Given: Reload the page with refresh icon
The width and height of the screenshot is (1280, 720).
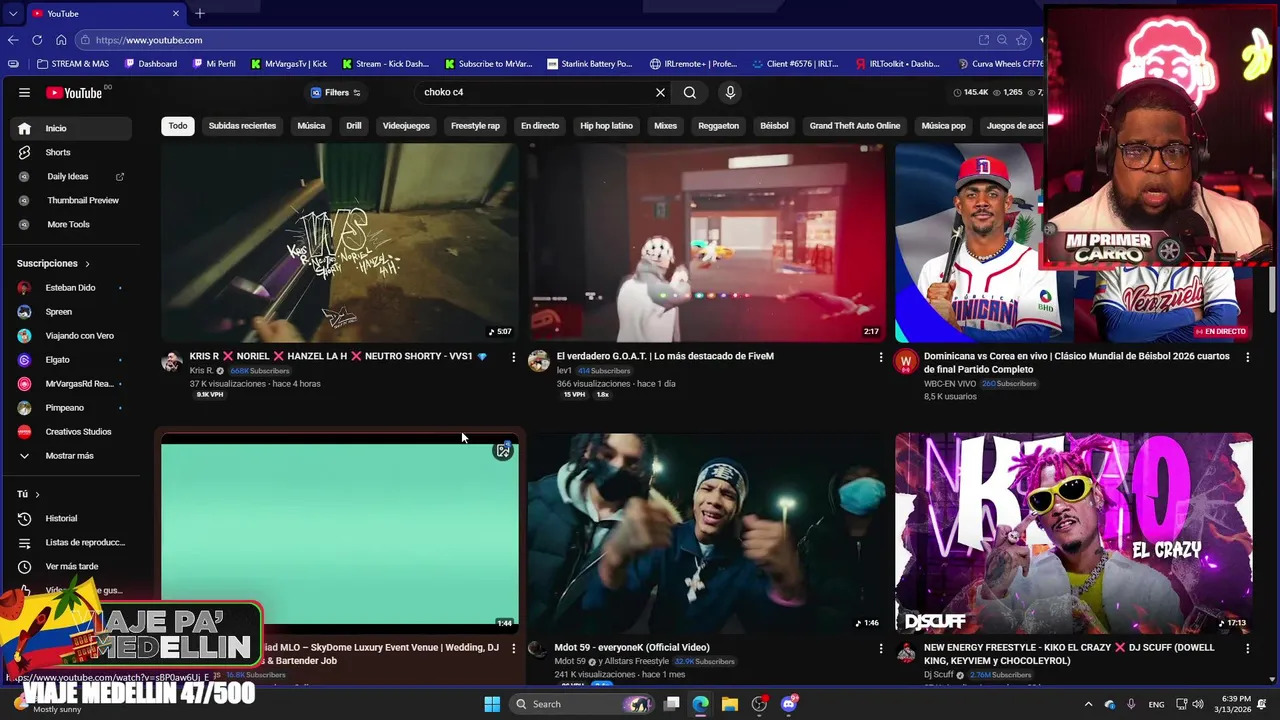Looking at the screenshot, I should 37,40.
